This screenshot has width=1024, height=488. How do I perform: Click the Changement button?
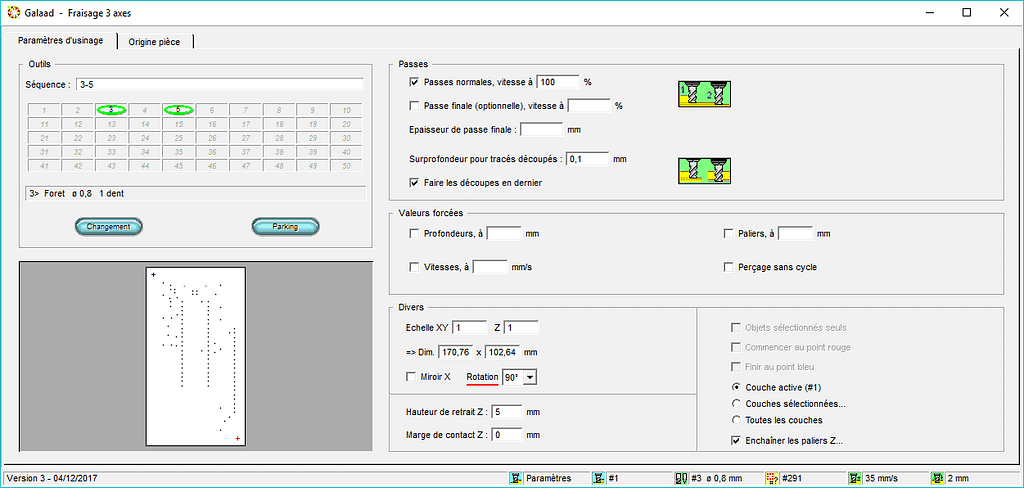point(108,227)
